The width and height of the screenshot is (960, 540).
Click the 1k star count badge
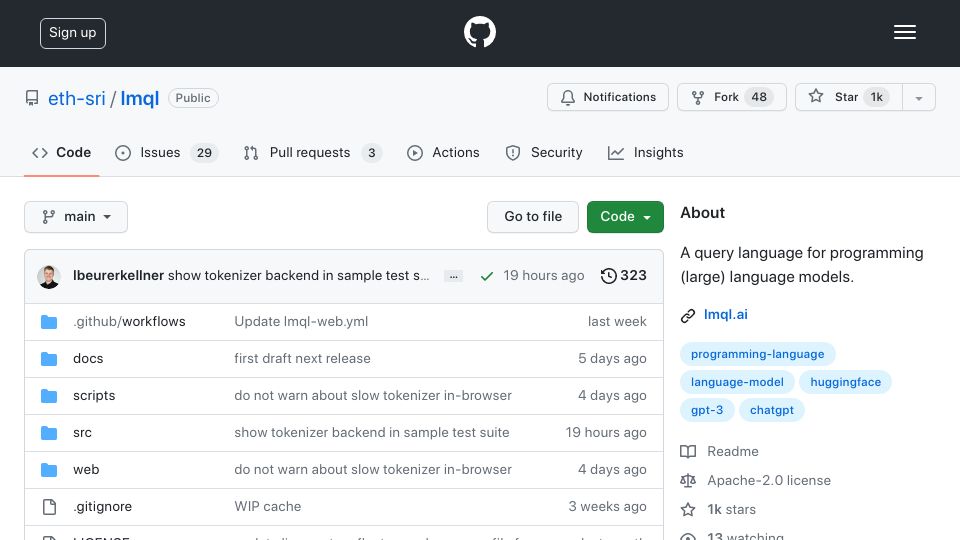tap(877, 97)
